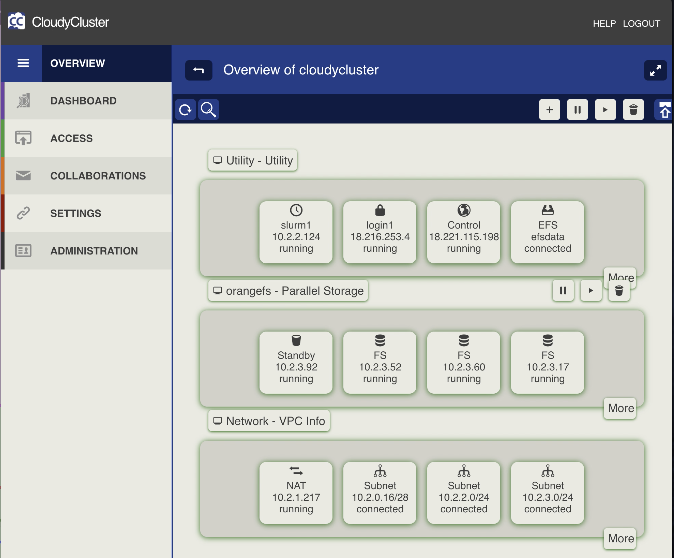Click the Subnet 10.2.0.16/28 network icon
Viewport: 674px width, 558px height.
click(x=380, y=471)
